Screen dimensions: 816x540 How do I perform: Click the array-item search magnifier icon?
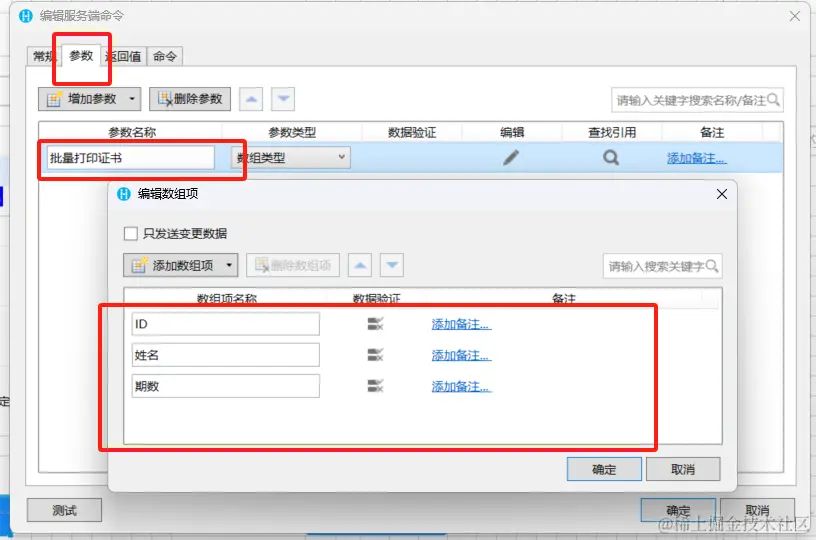click(x=712, y=266)
